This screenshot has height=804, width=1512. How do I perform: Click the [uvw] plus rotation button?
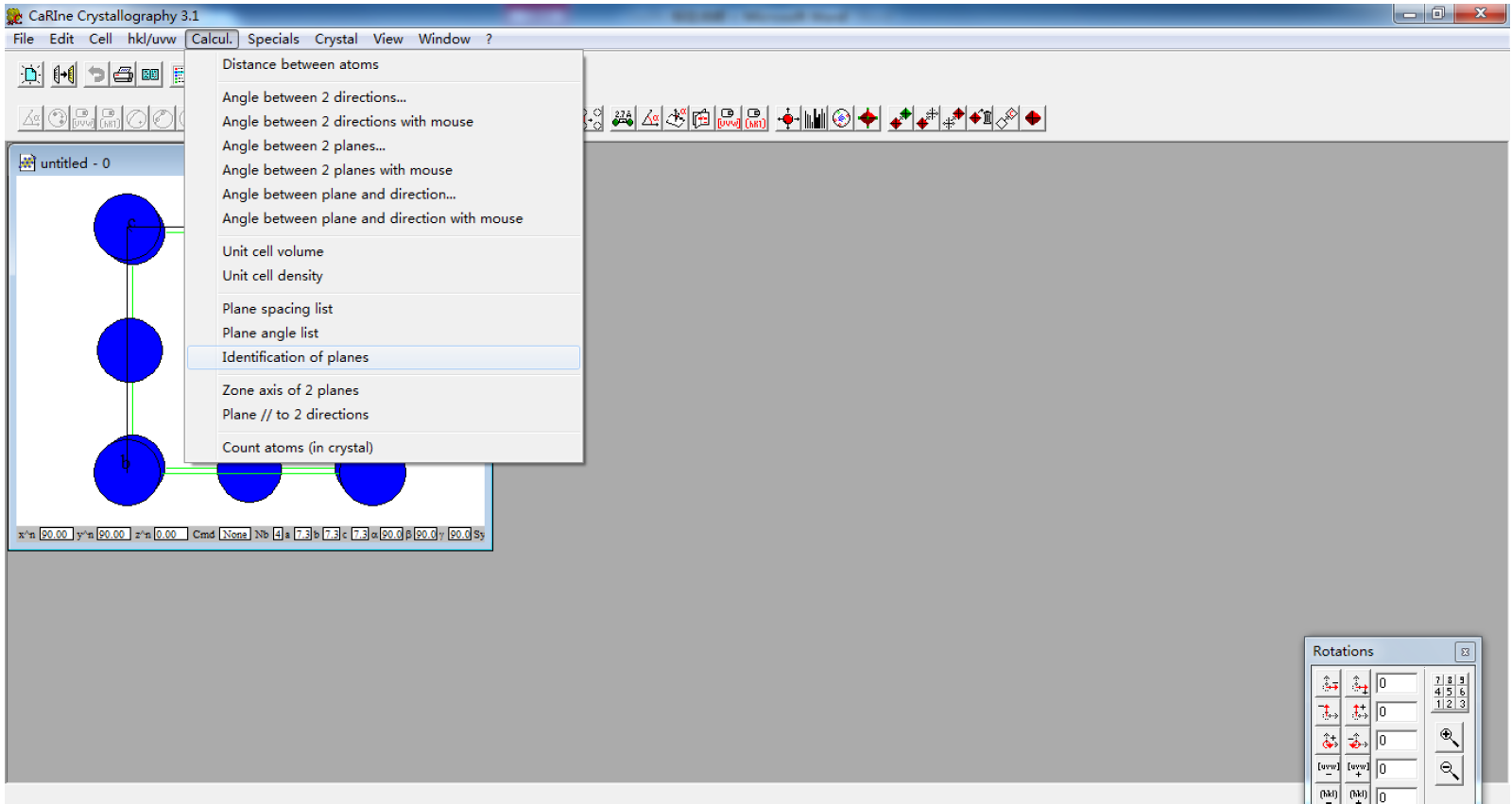(1358, 769)
